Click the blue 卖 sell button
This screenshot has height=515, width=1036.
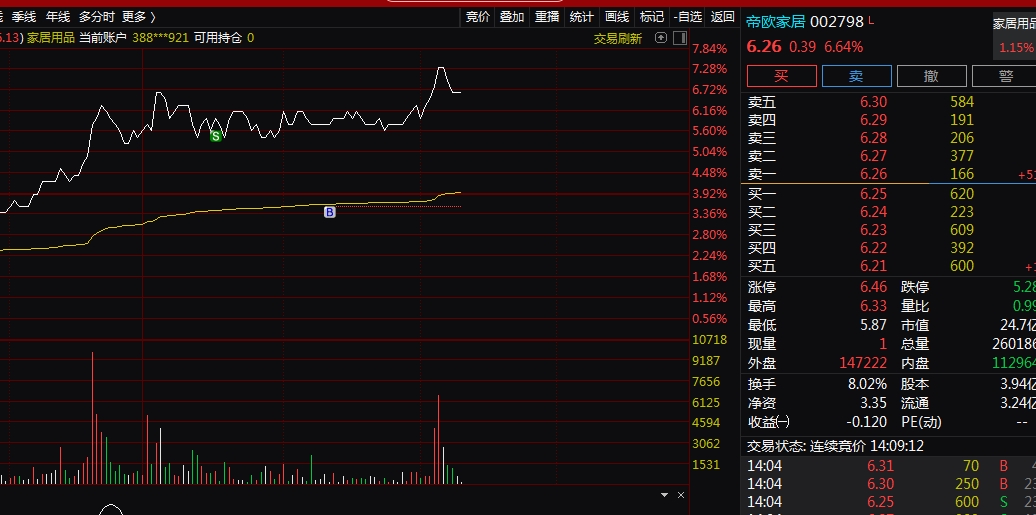coord(856,76)
